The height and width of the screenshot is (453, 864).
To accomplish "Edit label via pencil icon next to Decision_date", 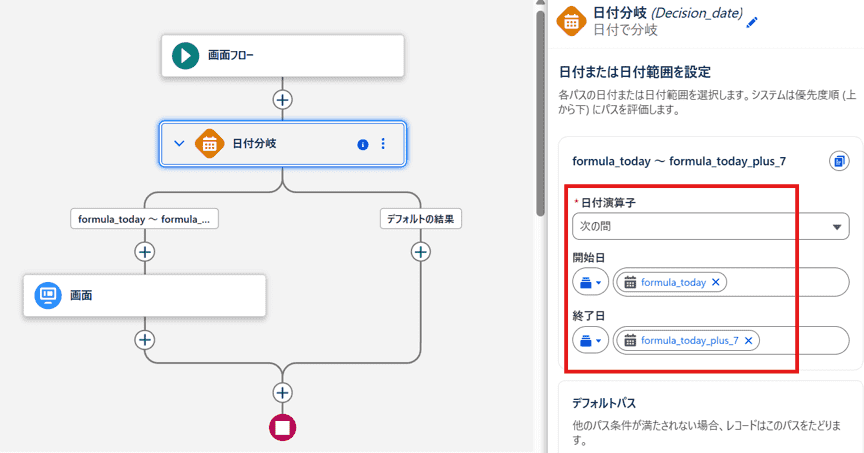I will [752, 23].
